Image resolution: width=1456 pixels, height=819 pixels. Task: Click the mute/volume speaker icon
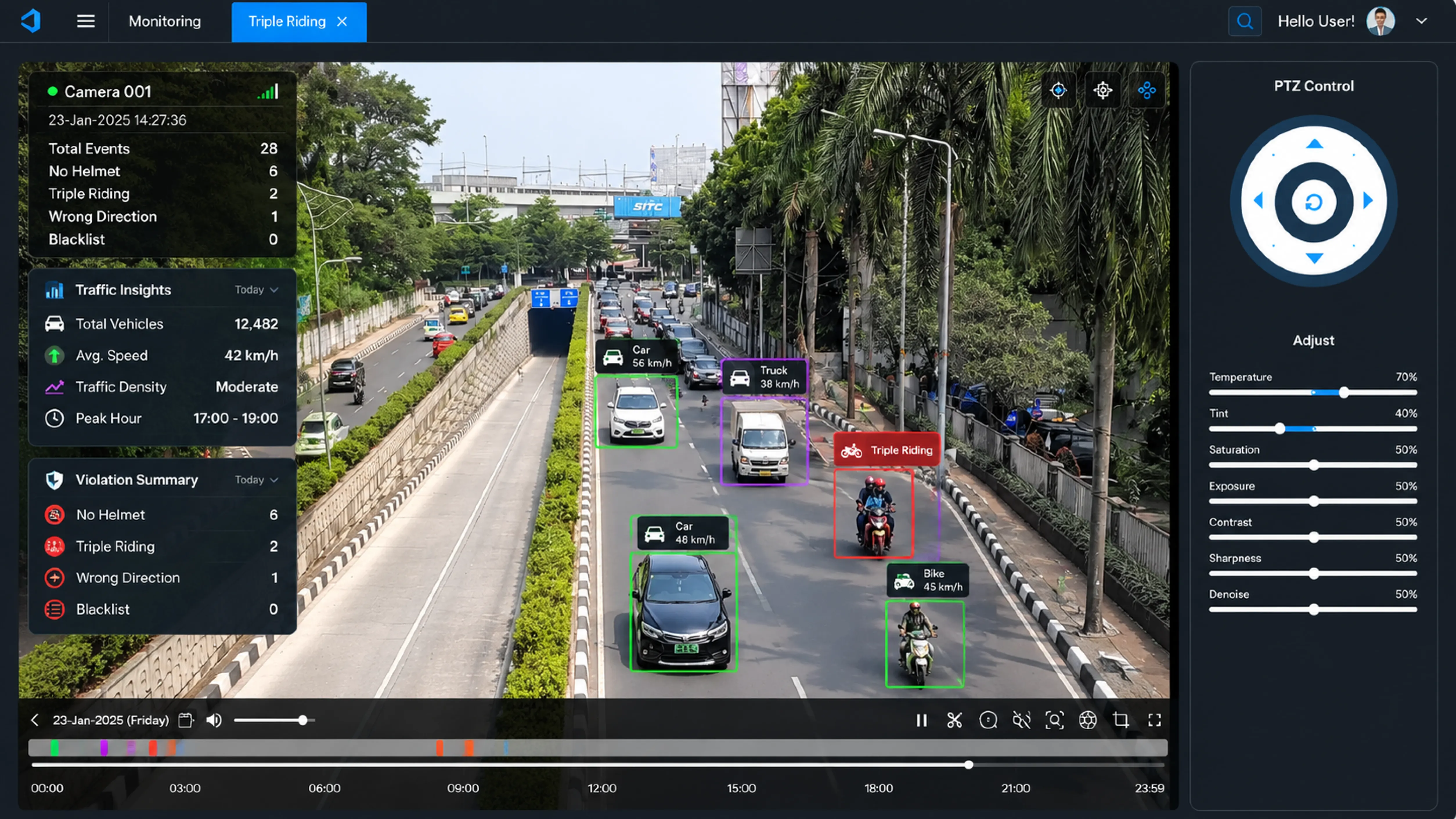pos(214,720)
